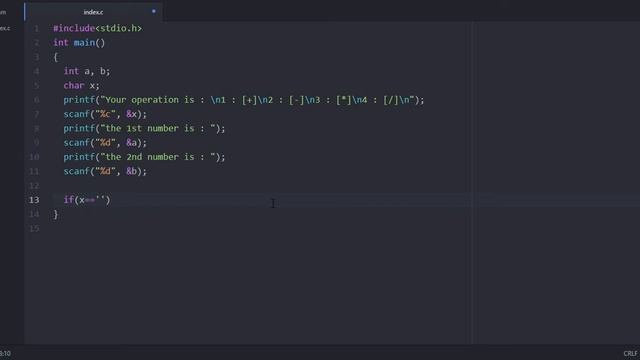
Task: Click the 'char x;' declaration line
Action: (x=81, y=85)
